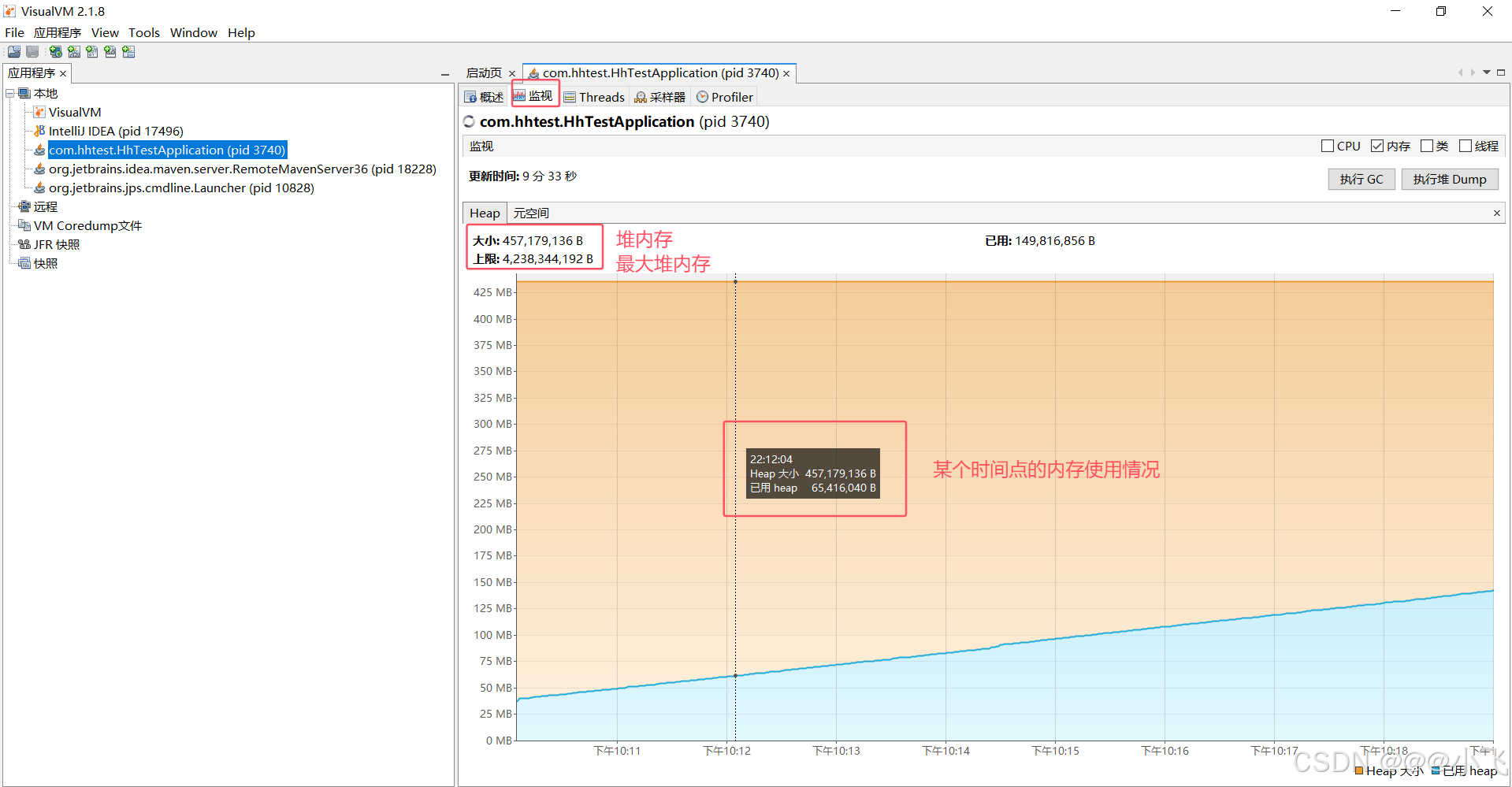
Task: Enable the 线程 threads checkbox
Action: coord(1466,147)
